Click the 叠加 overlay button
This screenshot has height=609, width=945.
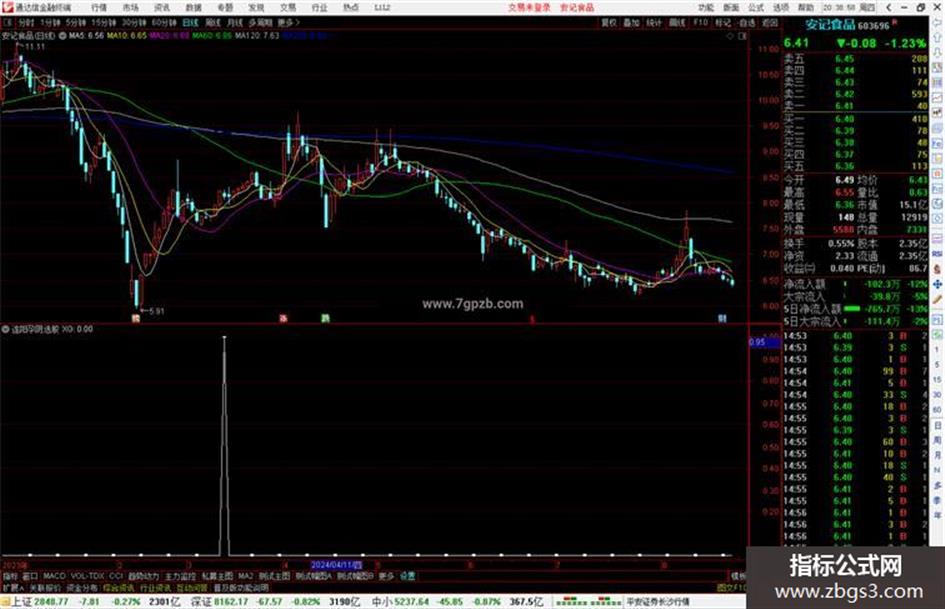pyautogui.click(x=631, y=23)
